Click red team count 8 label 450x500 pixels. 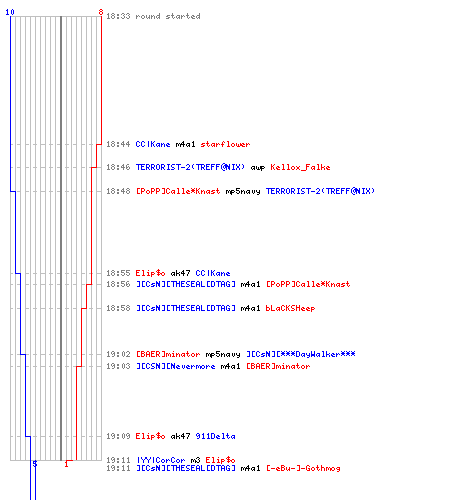click(101, 12)
